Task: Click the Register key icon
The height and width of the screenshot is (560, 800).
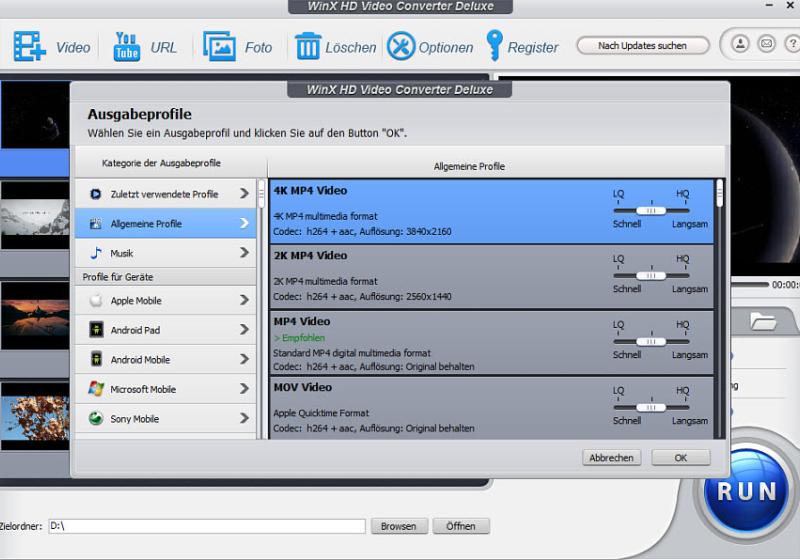Action: (494, 46)
